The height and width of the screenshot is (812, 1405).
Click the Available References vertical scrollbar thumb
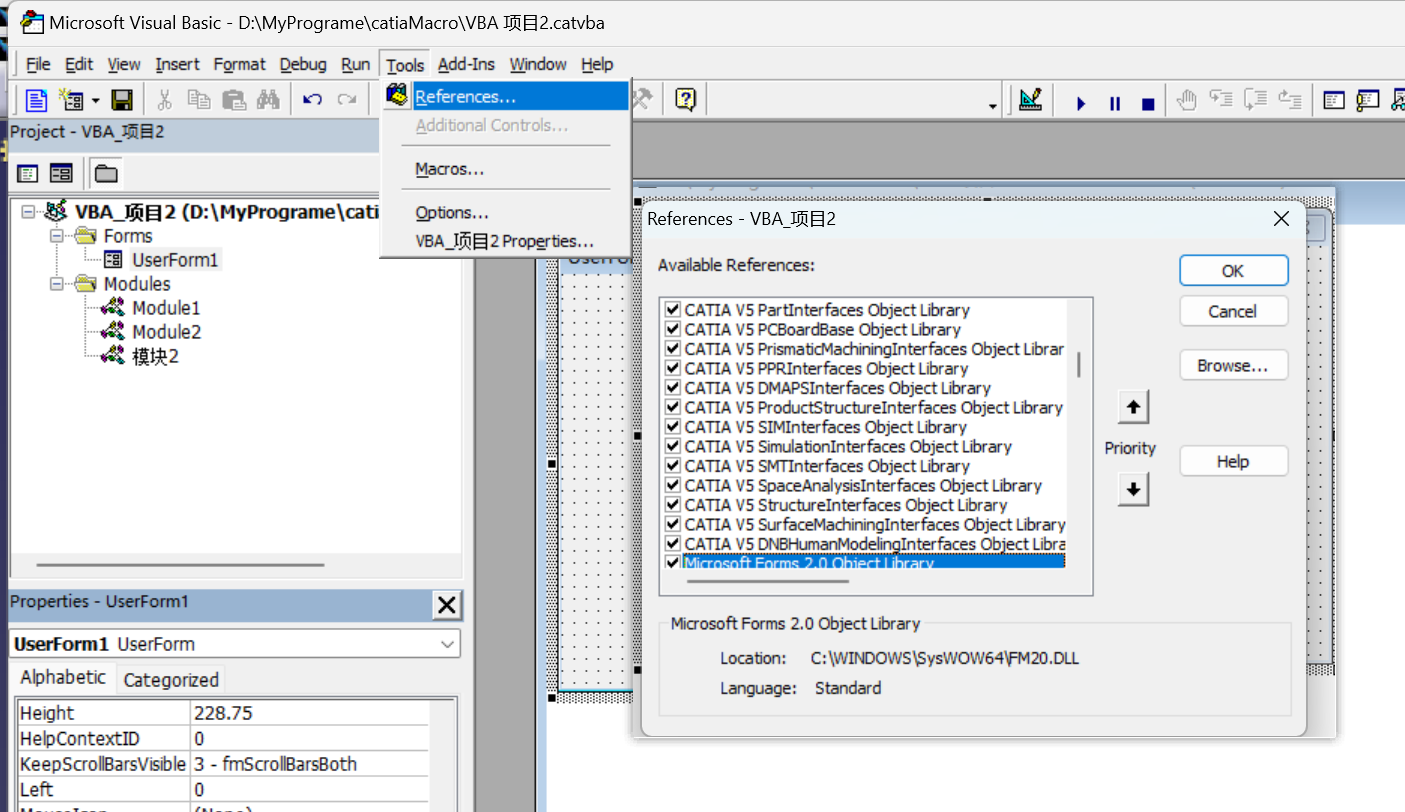pyautogui.click(x=1079, y=364)
